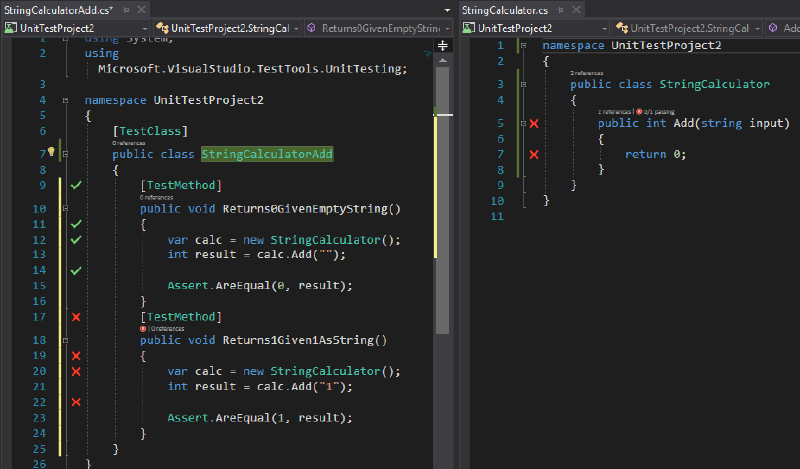Click the red failing X on line 22
This screenshot has width=800, height=469.
coord(76,402)
